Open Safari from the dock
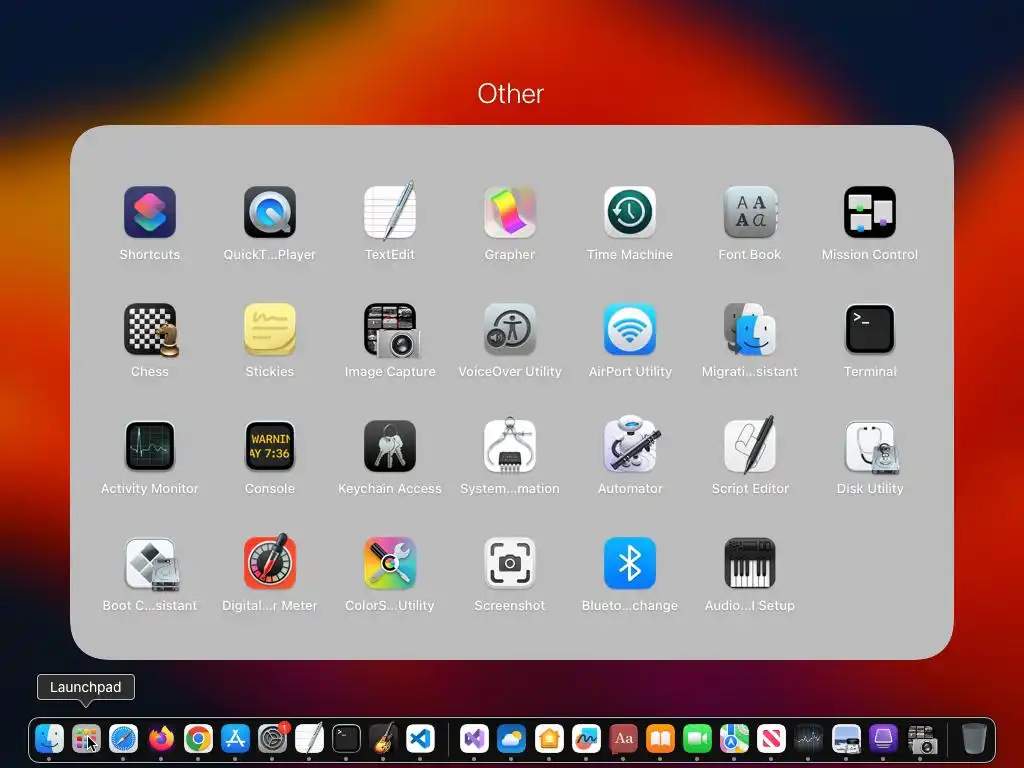Screen dimensions: 1024x768 click(x=123, y=739)
